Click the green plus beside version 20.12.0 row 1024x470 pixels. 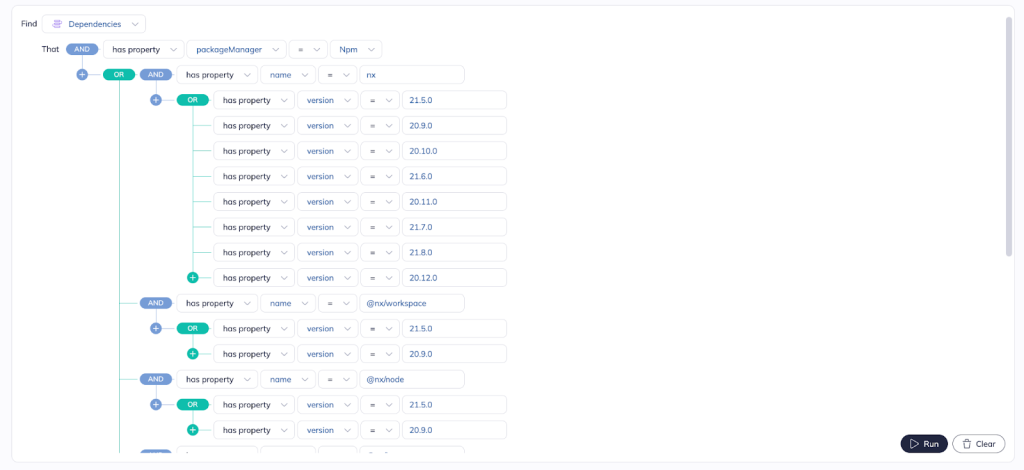(193, 278)
